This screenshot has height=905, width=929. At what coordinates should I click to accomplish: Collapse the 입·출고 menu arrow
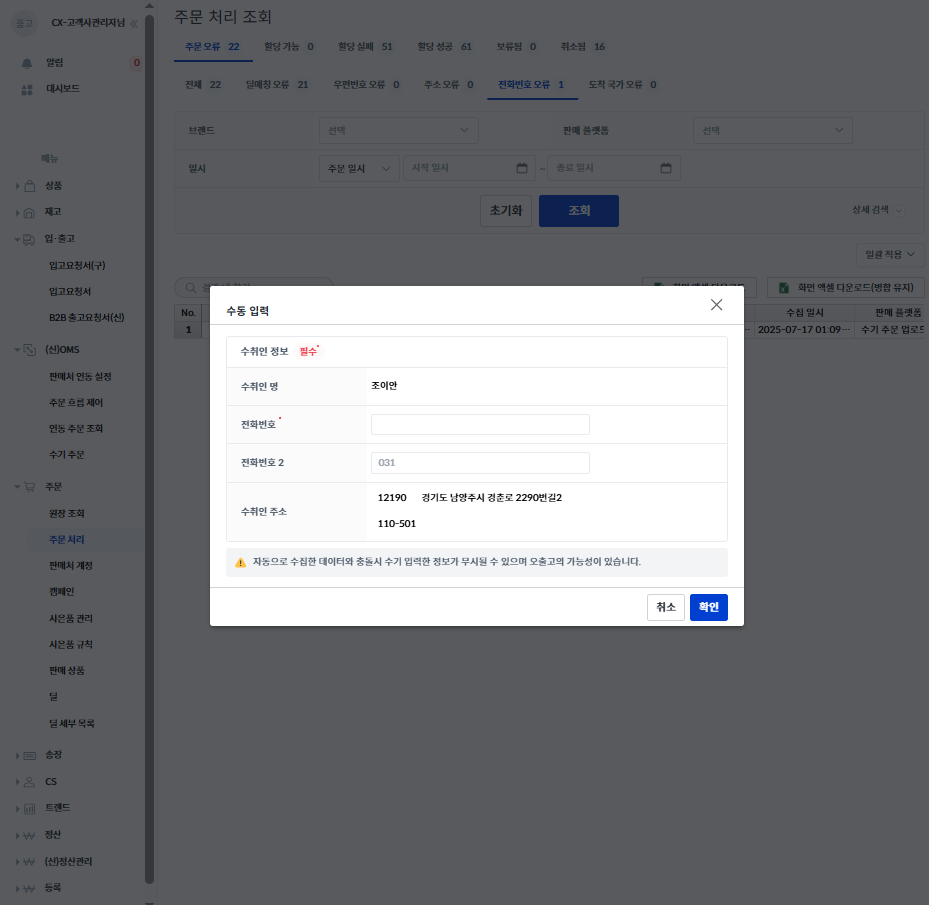(x=17, y=239)
